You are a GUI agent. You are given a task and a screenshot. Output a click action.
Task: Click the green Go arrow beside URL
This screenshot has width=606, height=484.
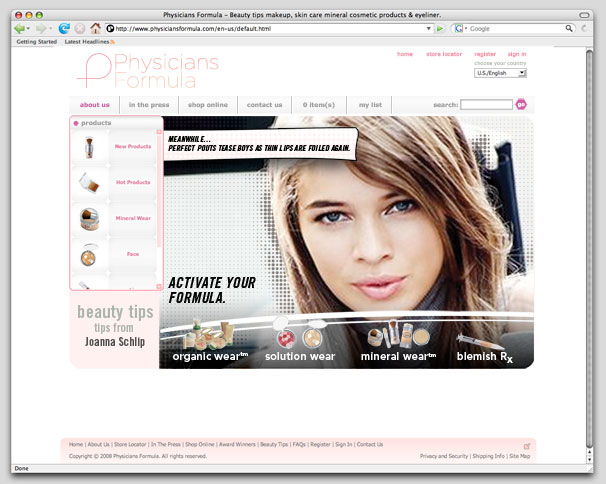tap(441, 29)
